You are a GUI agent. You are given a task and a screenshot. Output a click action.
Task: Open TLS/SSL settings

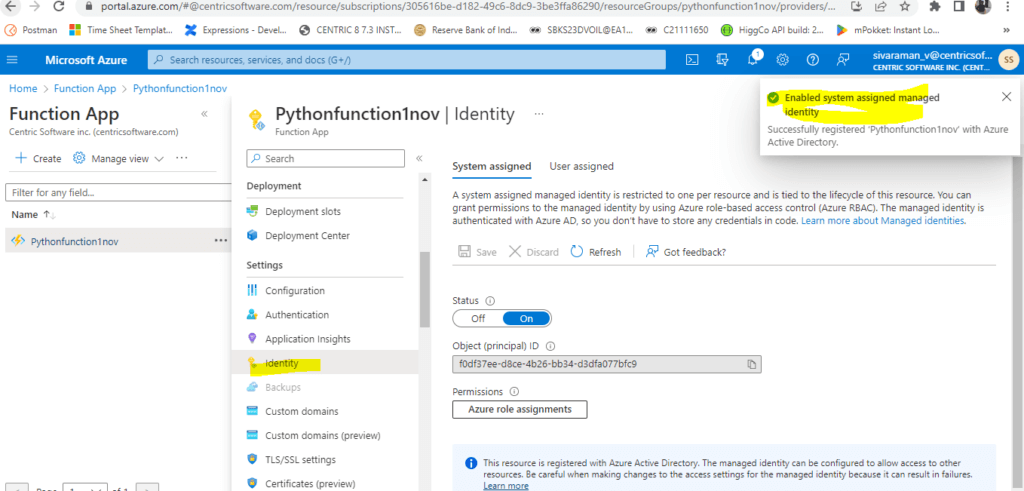pyautogui.click(x=300, y=460)
